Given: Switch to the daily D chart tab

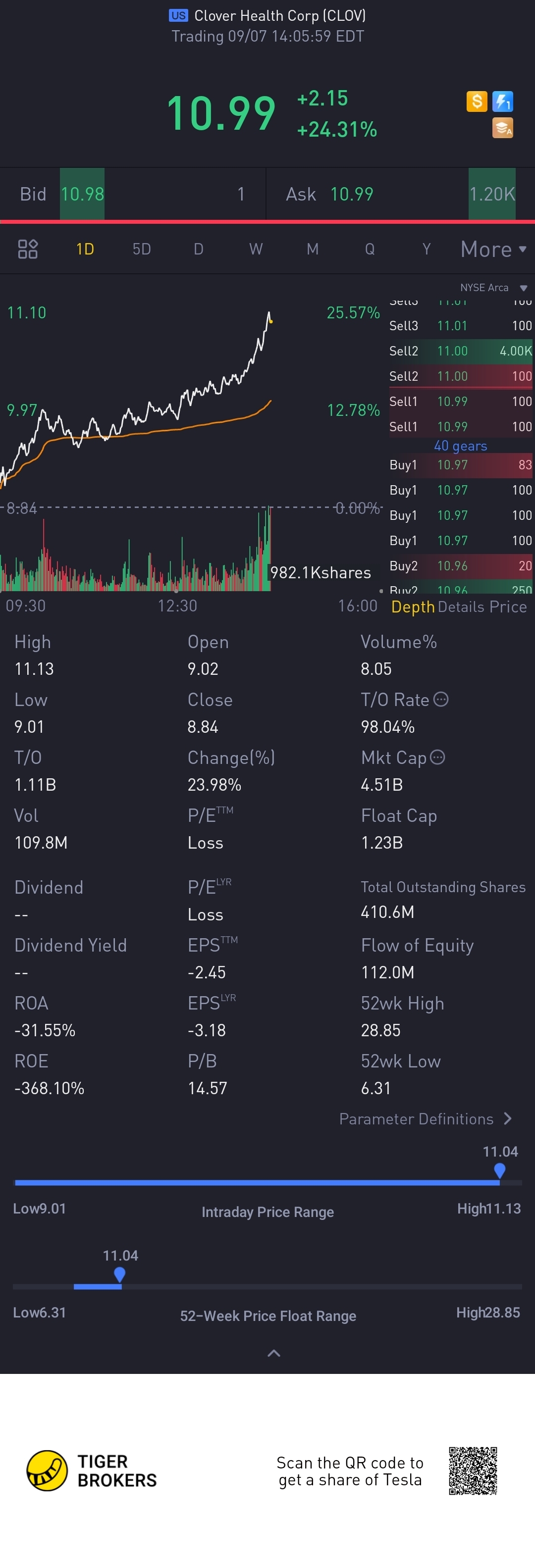Looking at the screenshot, I should click(x=198, y=249).
